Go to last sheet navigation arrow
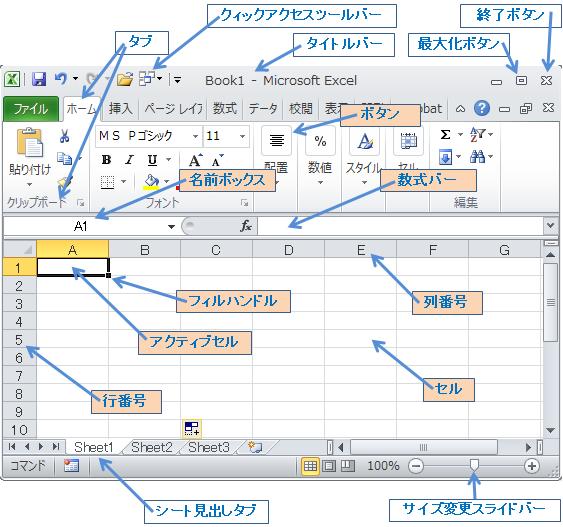563x527 pixels. point(56,447)
